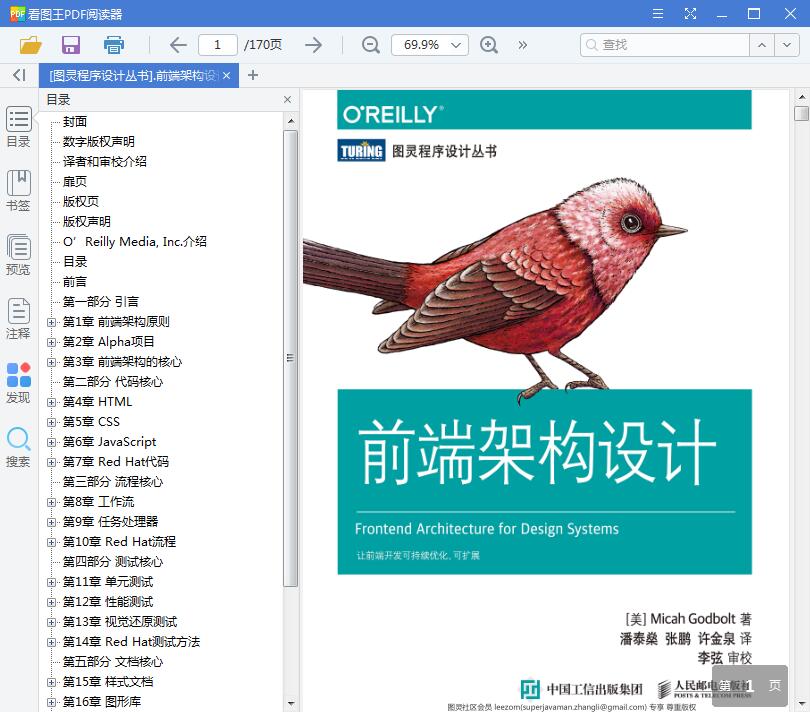Image resolution: width=810 pixels, height=712 pixels.
Task: Go to the next page arrow
Action: pyautogui.click(x=313, y=45)
